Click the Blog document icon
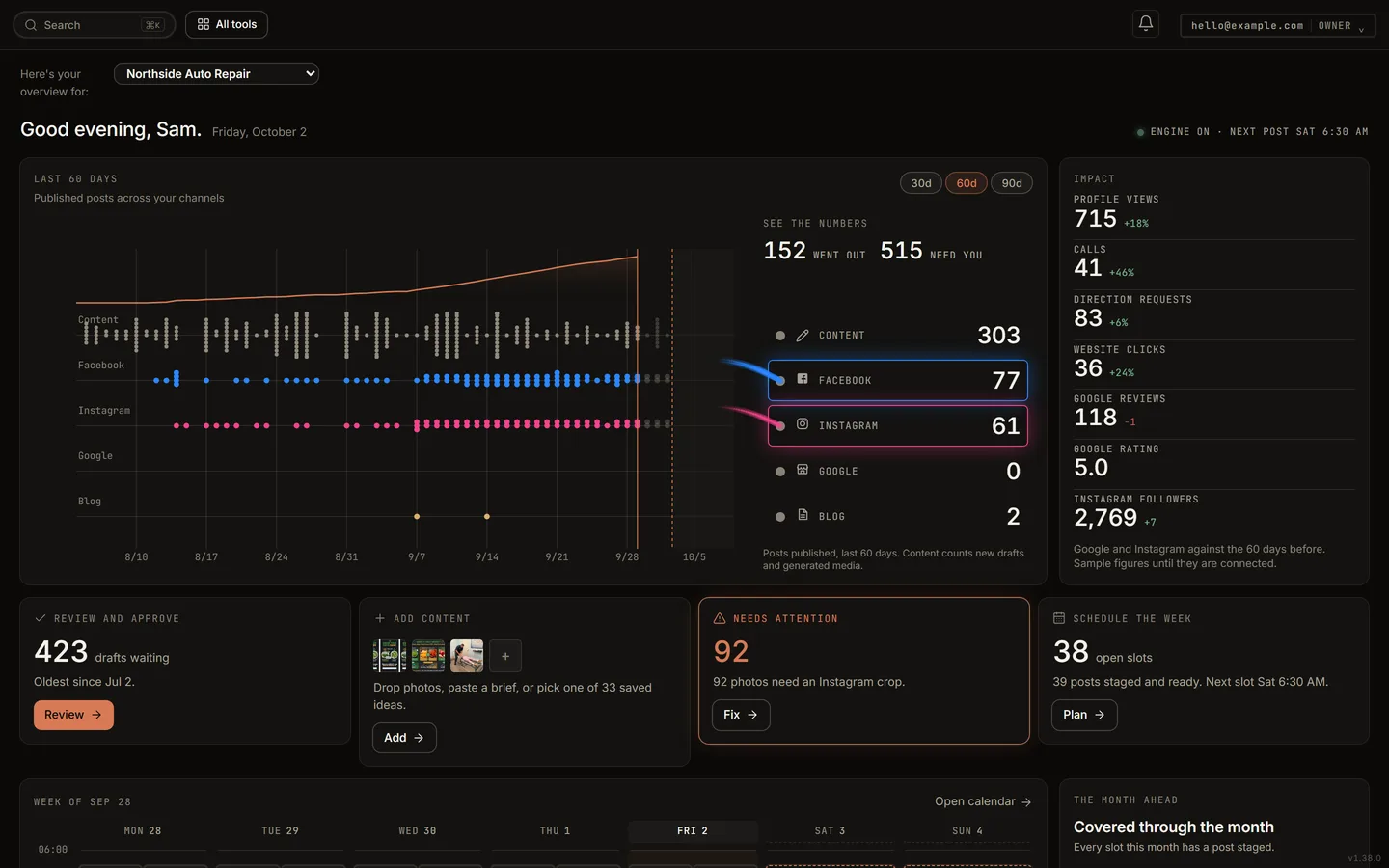 pyautogui.click(x=803, y=515)
